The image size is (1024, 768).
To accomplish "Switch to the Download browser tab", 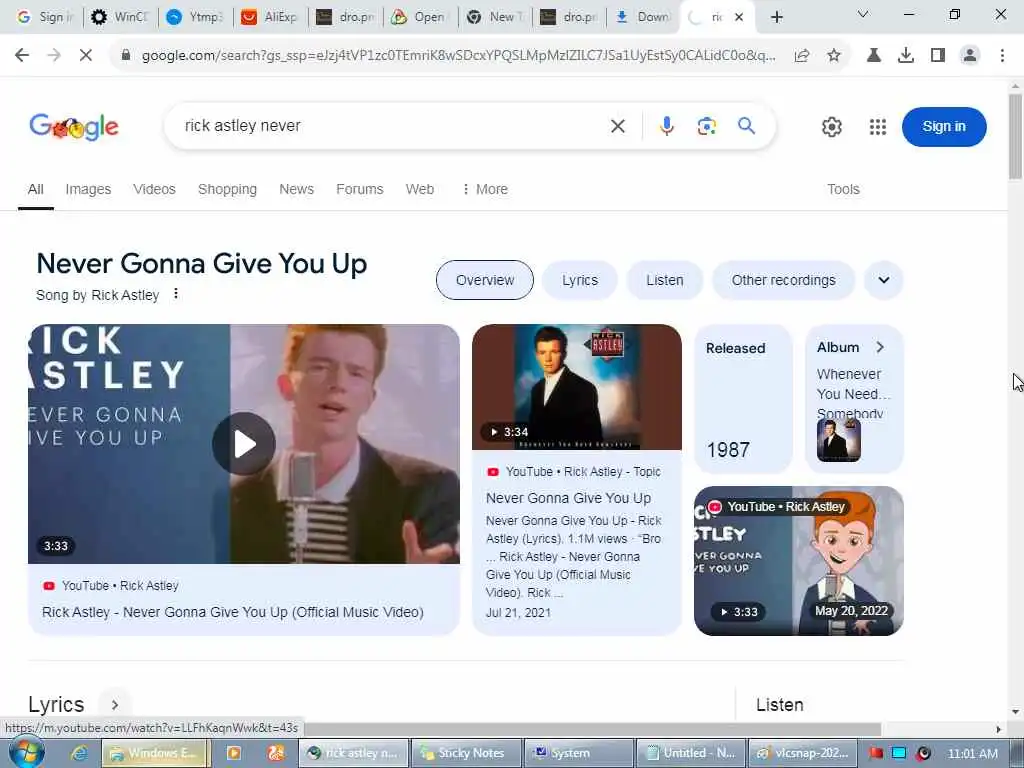I will click(x=644, y=17).
